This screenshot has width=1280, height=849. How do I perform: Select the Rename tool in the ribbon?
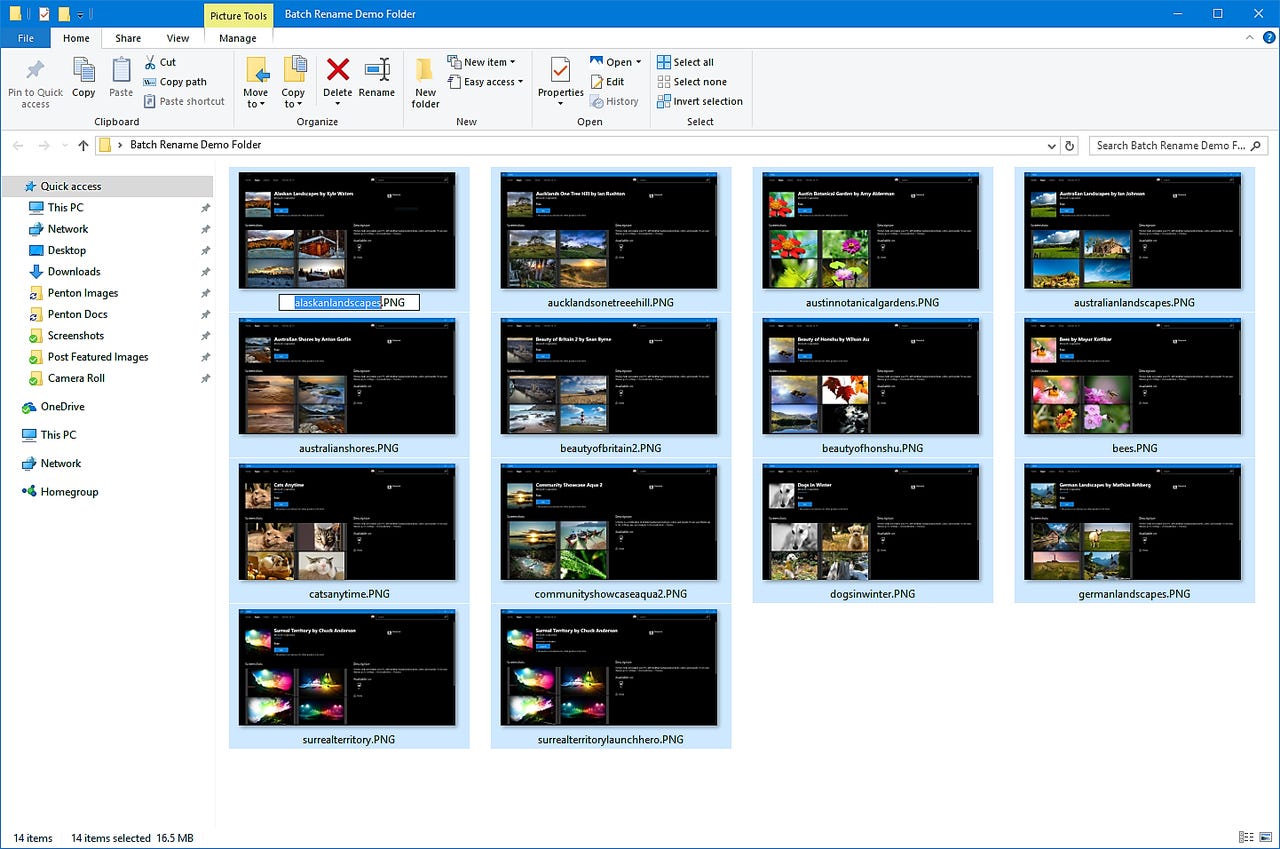coord(376,80)
